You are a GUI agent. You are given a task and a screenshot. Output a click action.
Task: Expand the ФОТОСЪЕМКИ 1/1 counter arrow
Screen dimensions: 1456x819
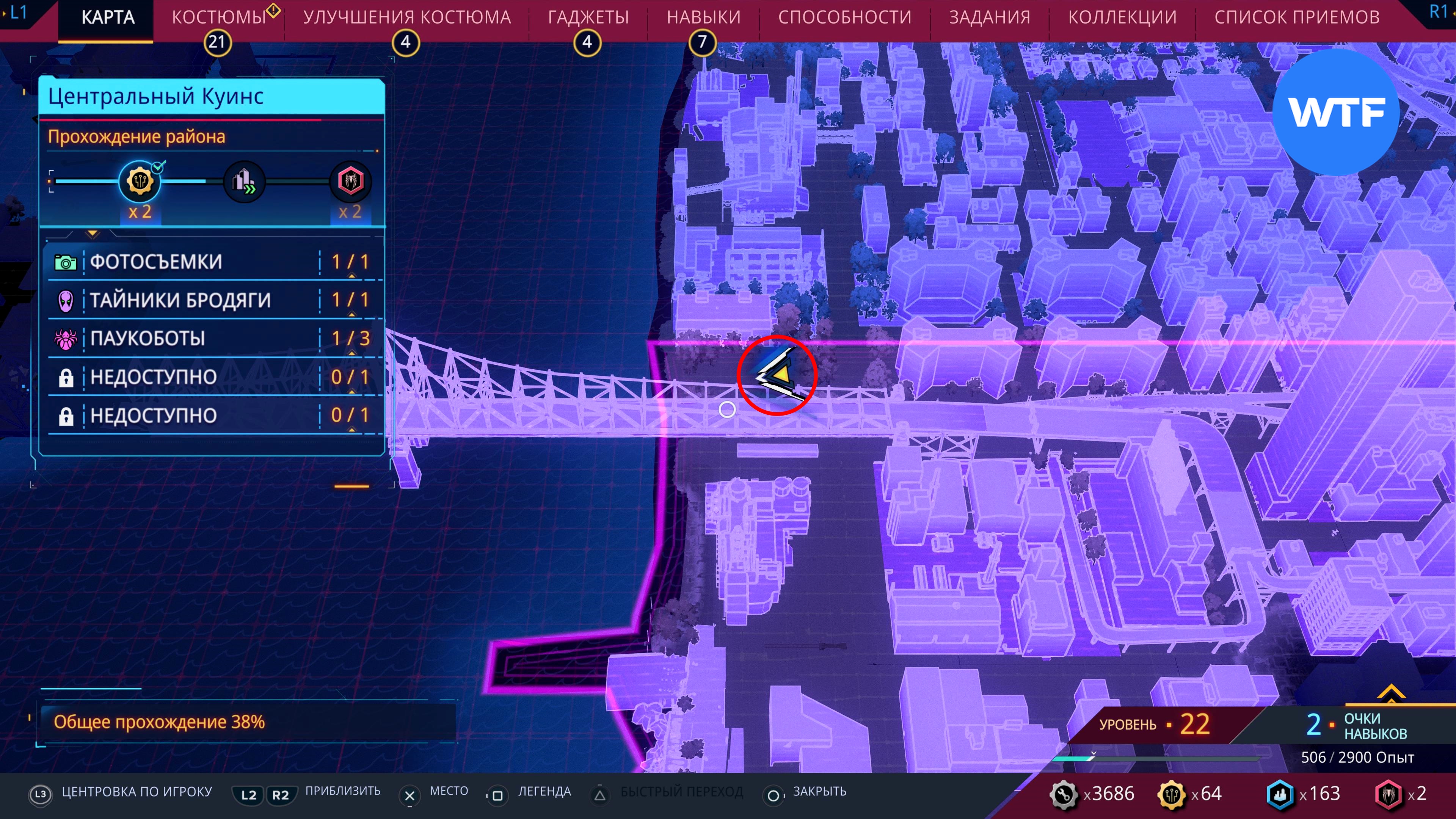[x=351, y=276]
